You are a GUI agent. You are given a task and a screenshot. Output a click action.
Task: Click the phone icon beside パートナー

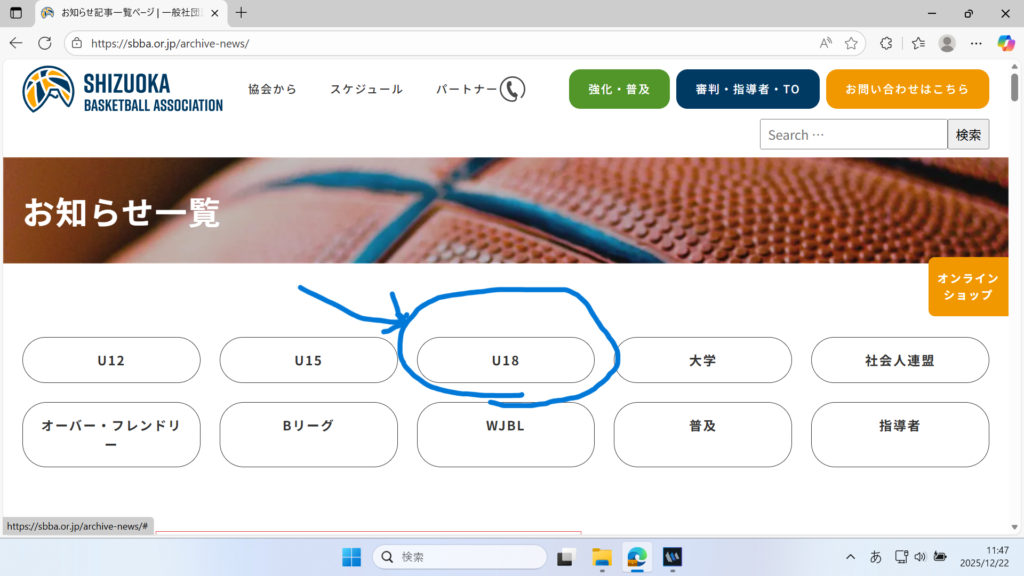coord(512,89)
